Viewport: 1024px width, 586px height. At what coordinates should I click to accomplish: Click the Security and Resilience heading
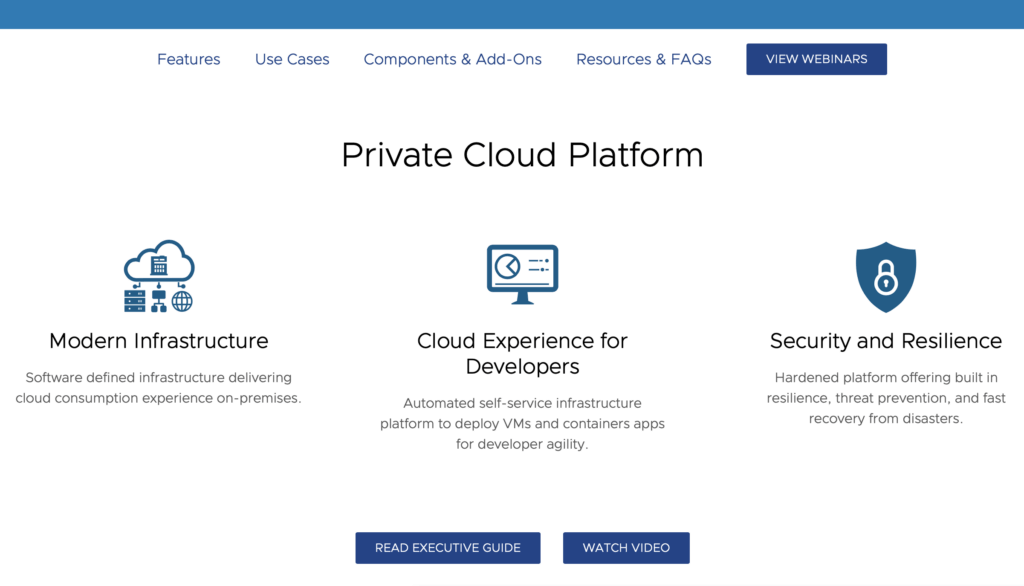(885, 341)
